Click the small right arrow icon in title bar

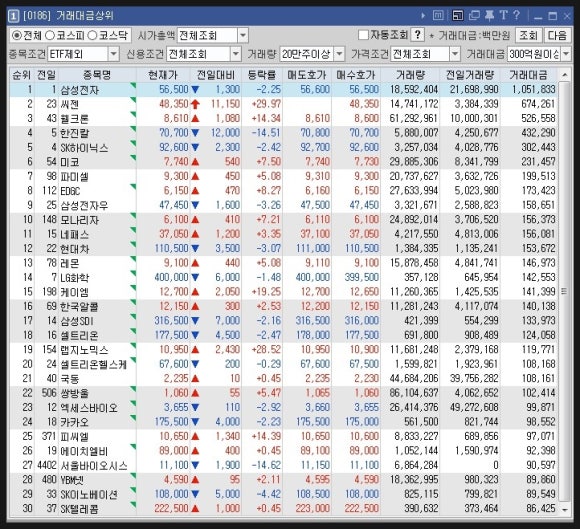tap(423, 16)
